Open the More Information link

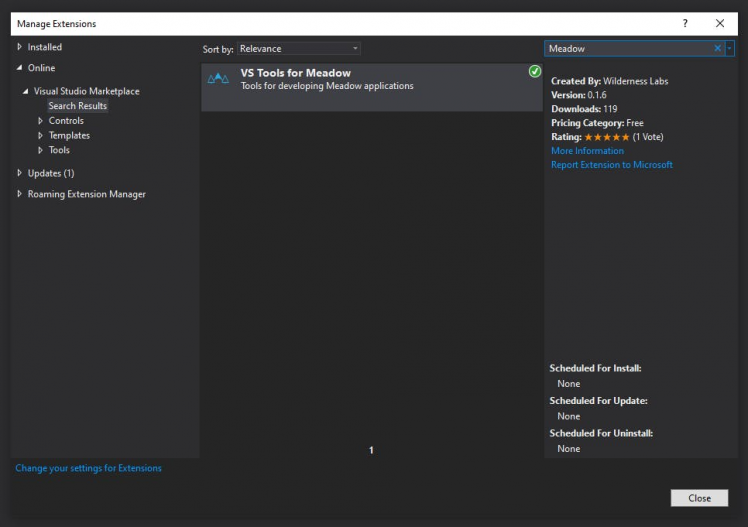coord(587,151)
